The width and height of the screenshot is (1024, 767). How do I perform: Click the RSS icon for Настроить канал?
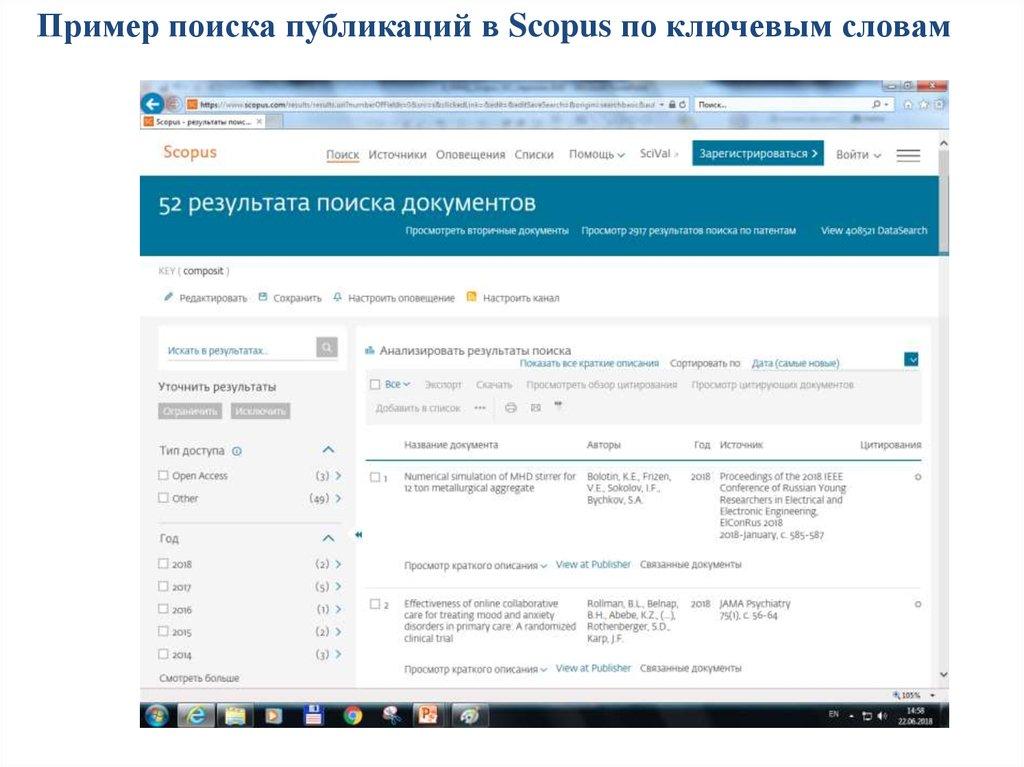(472, 297)
